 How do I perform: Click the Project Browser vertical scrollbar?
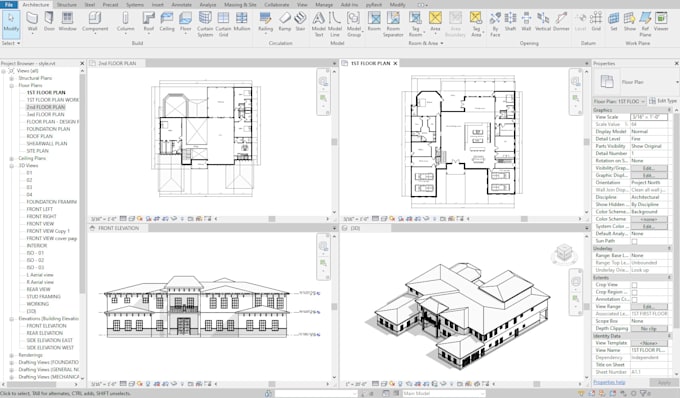pos(82,225)
